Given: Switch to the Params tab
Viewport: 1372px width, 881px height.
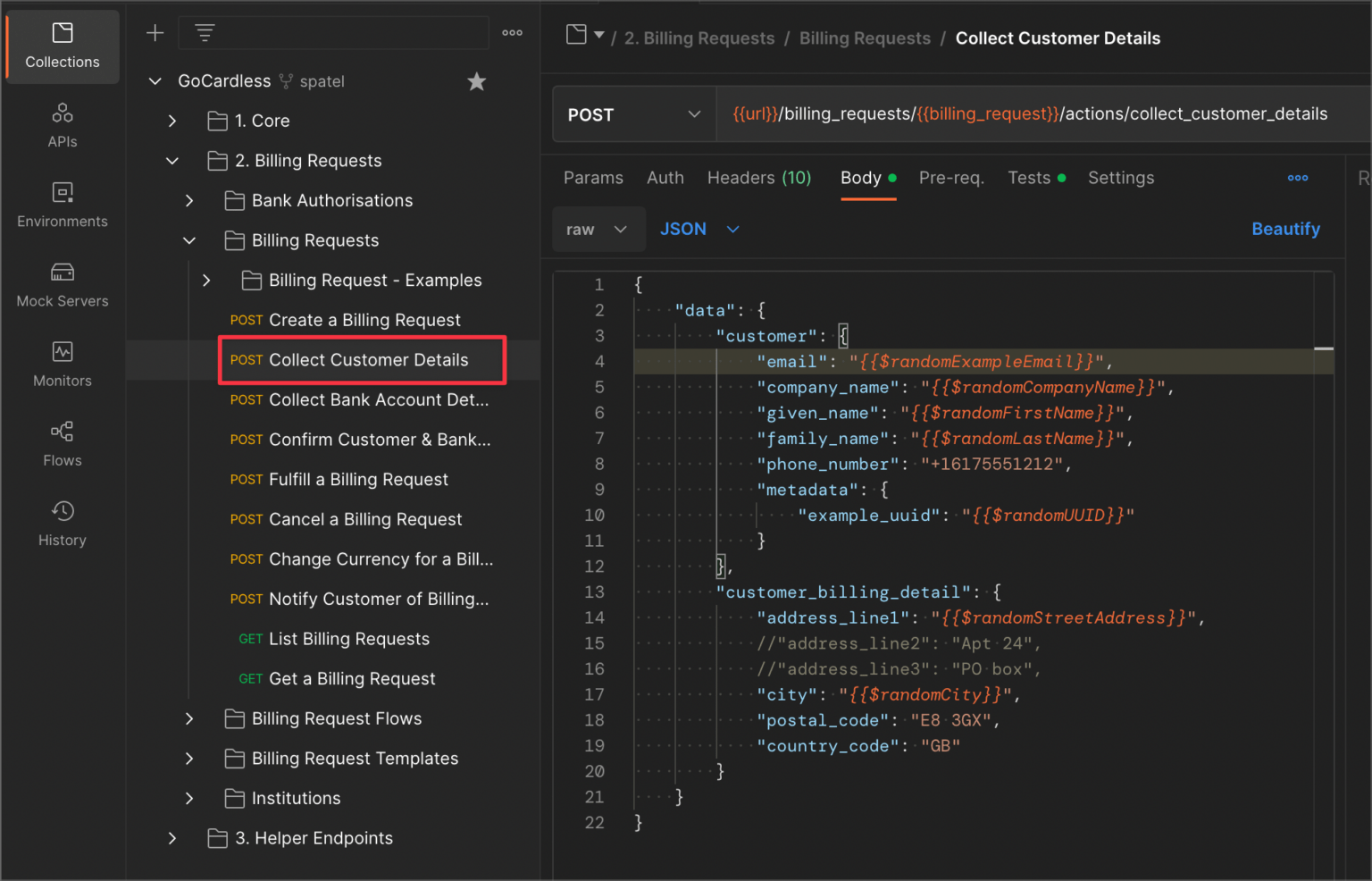Looking at the screenshot, I should [x=593, y=178].
